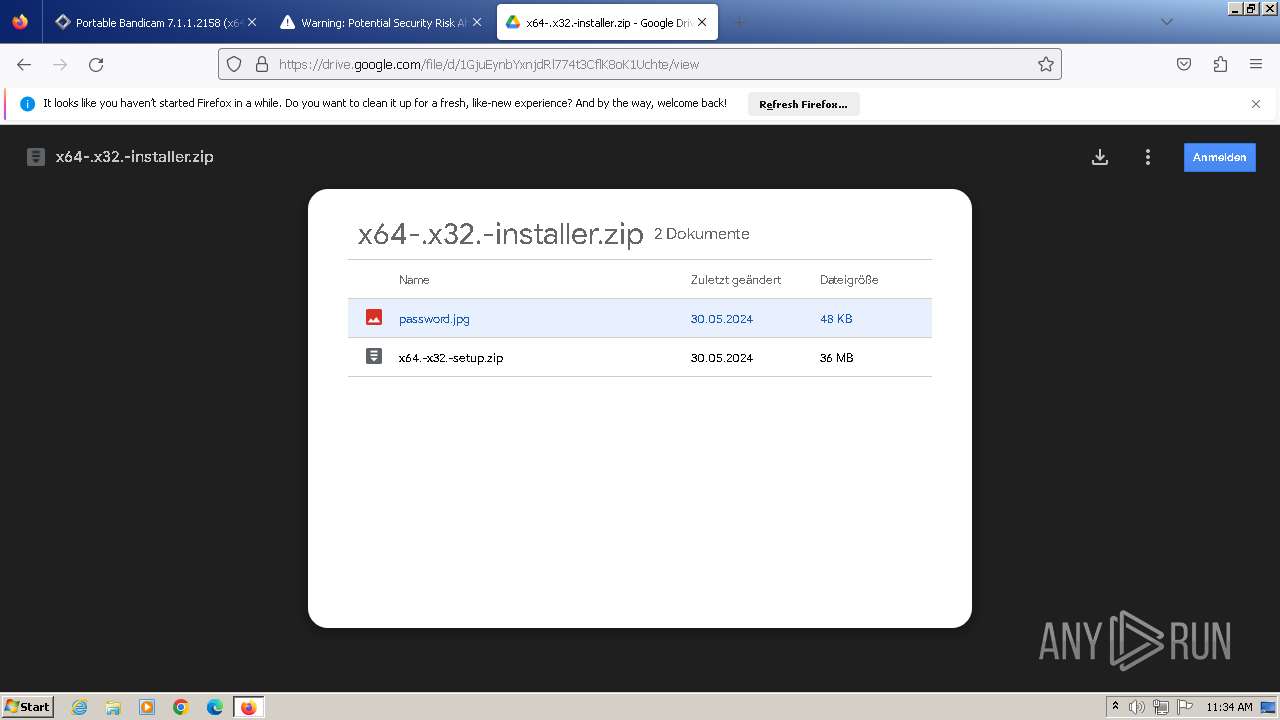Click the 11:34 AM taskbar clock
The width and height of the screenshot is (1280, 720).
[1229, 707]
